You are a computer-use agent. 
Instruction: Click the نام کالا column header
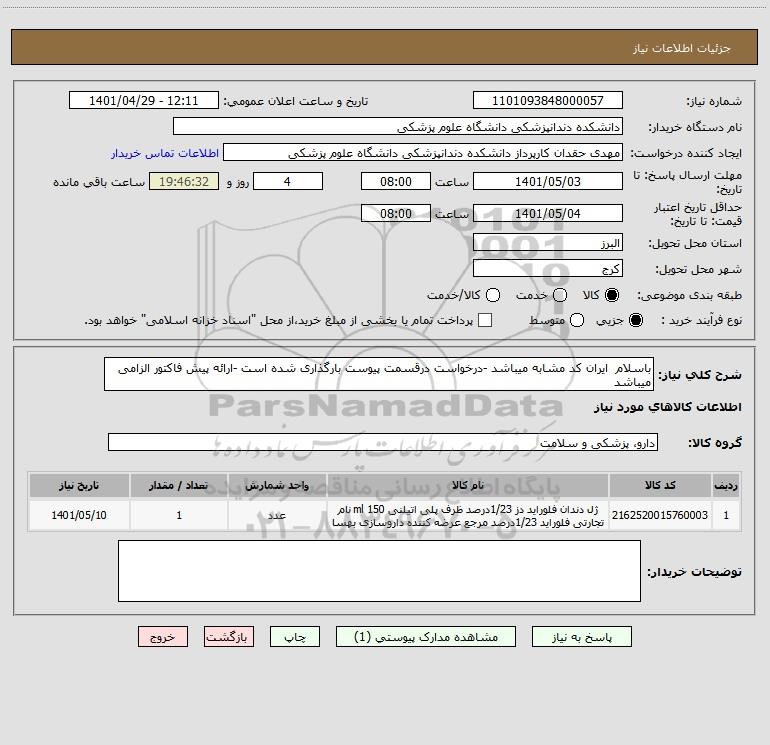[x=468, y=485]
